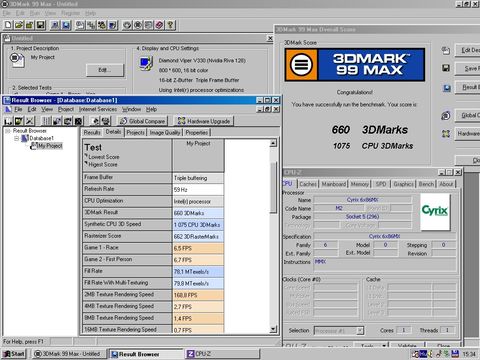Image resolution: width=480 pixels, height=360 pixels.
Task: Open the Internet Services menu in Result Browser
Action: click(98, 109)
